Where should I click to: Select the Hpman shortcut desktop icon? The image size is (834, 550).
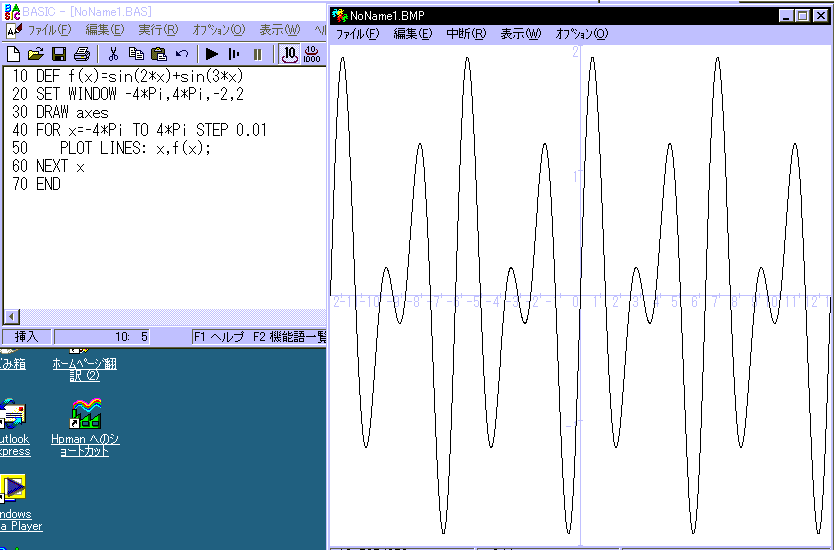pos(86,414)
